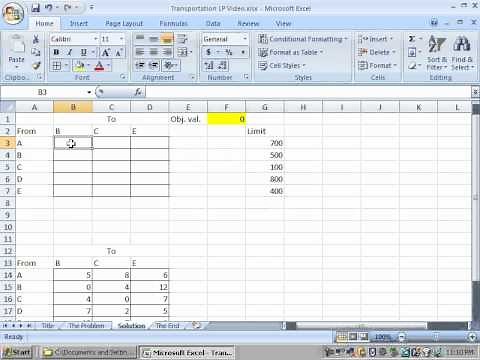Switch to the View ribbon tab
This screenshot has height=360, width=480.
pos(283,23)
